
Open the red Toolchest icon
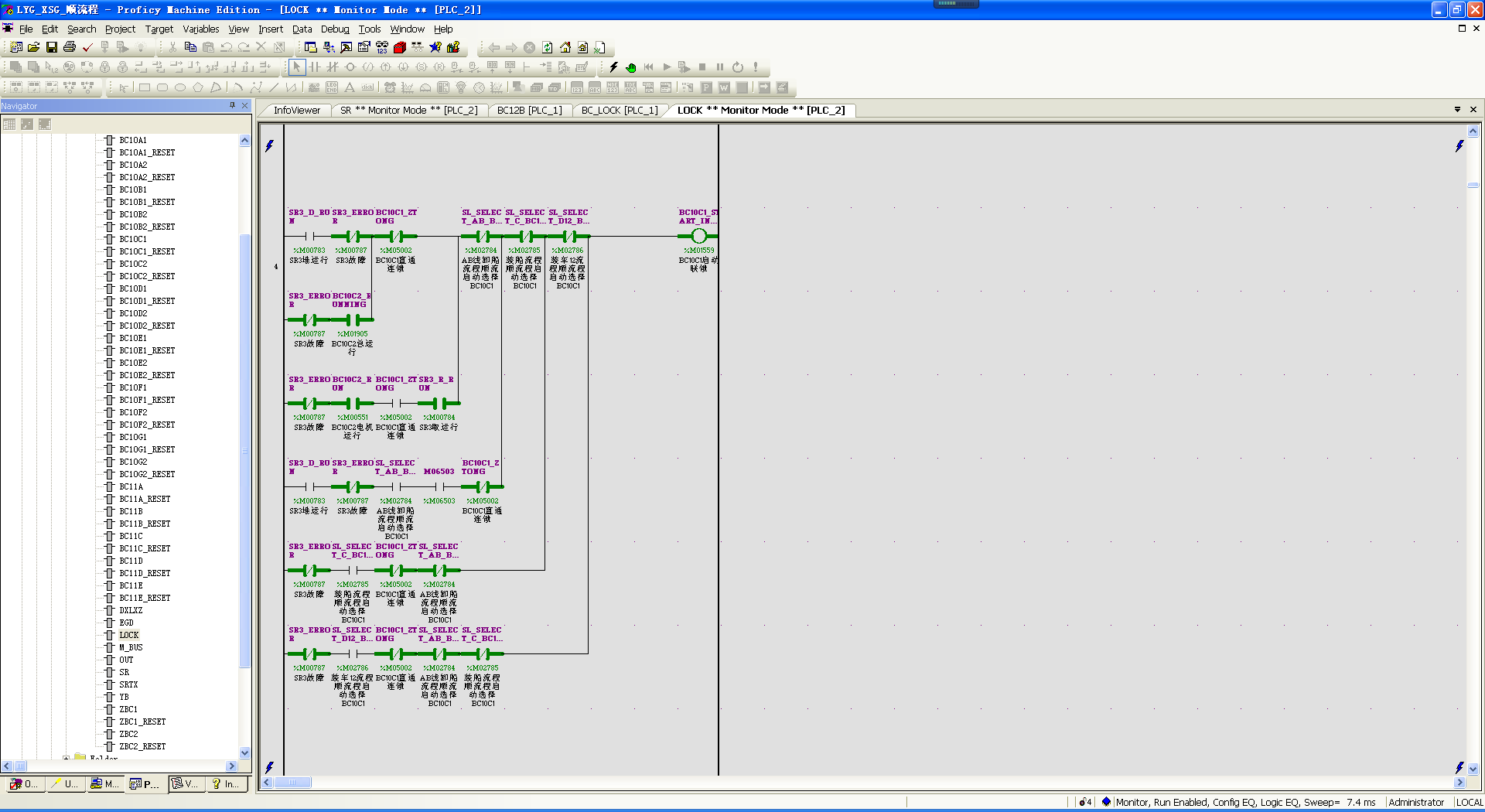pos(400,47)
